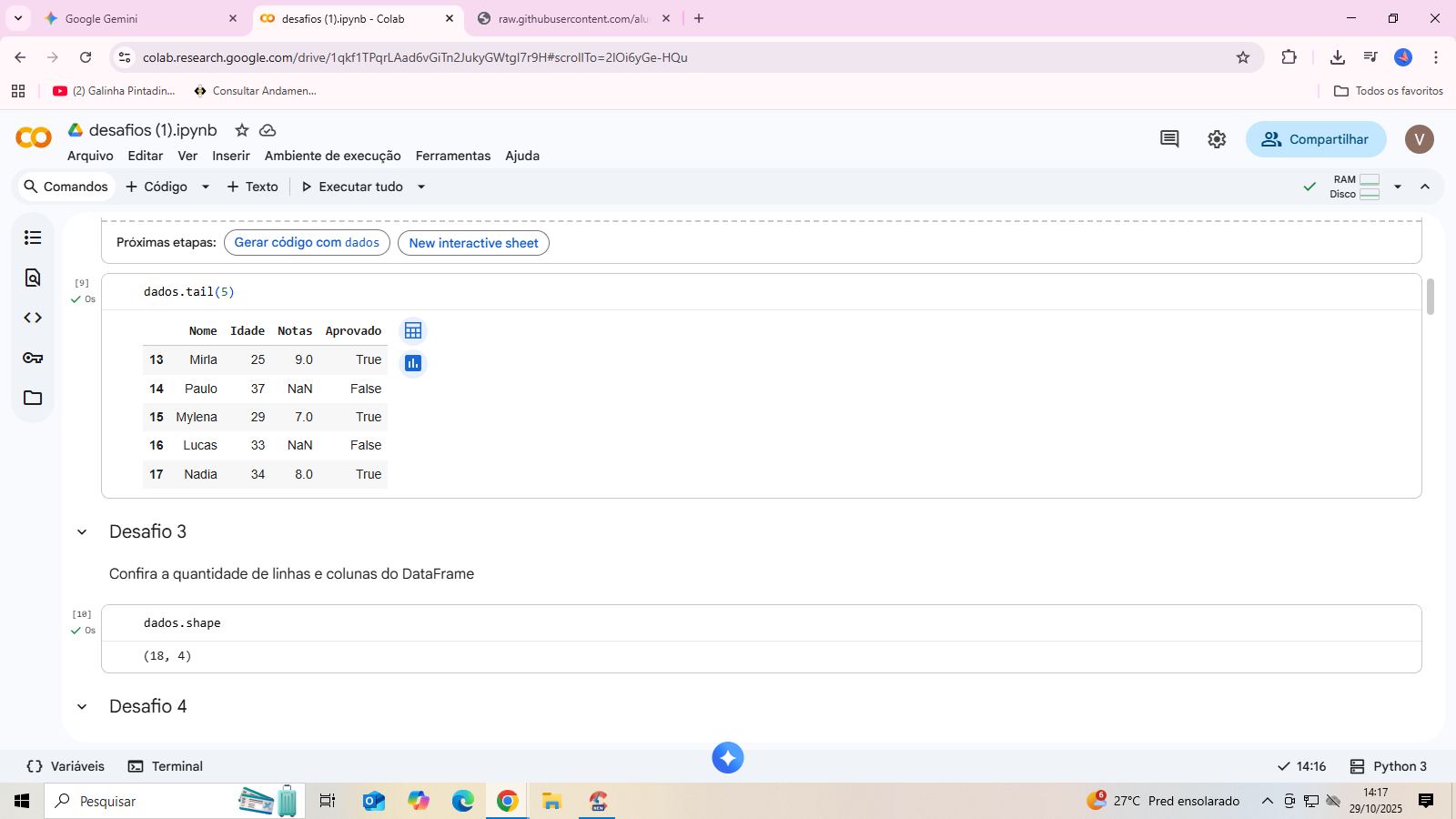Open the Variáveis panel
The height and width of the screenshot is (819, 1456).
pyautogui.click(x=66, y=766)
